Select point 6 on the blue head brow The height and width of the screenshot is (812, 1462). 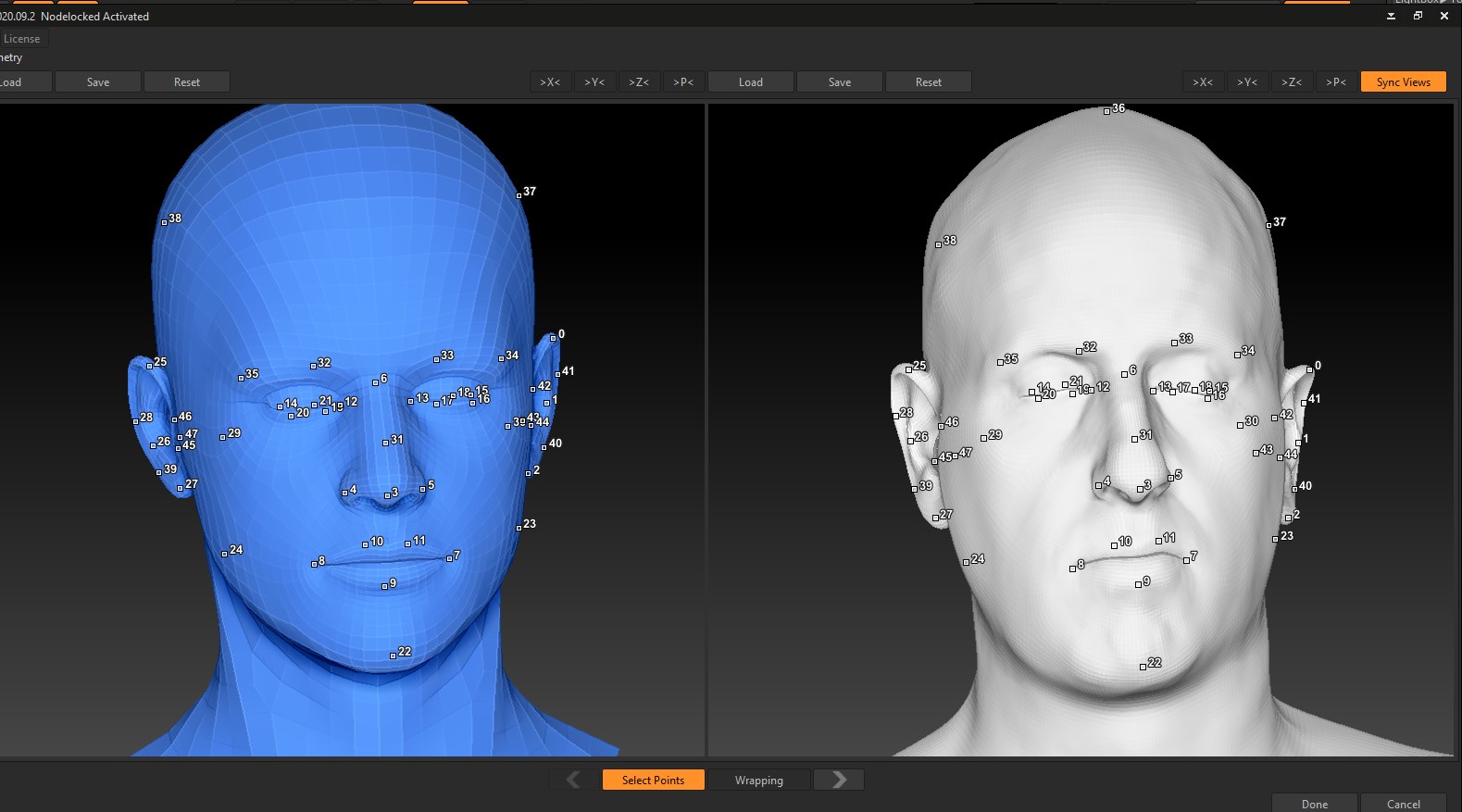[x=376, y=382]
